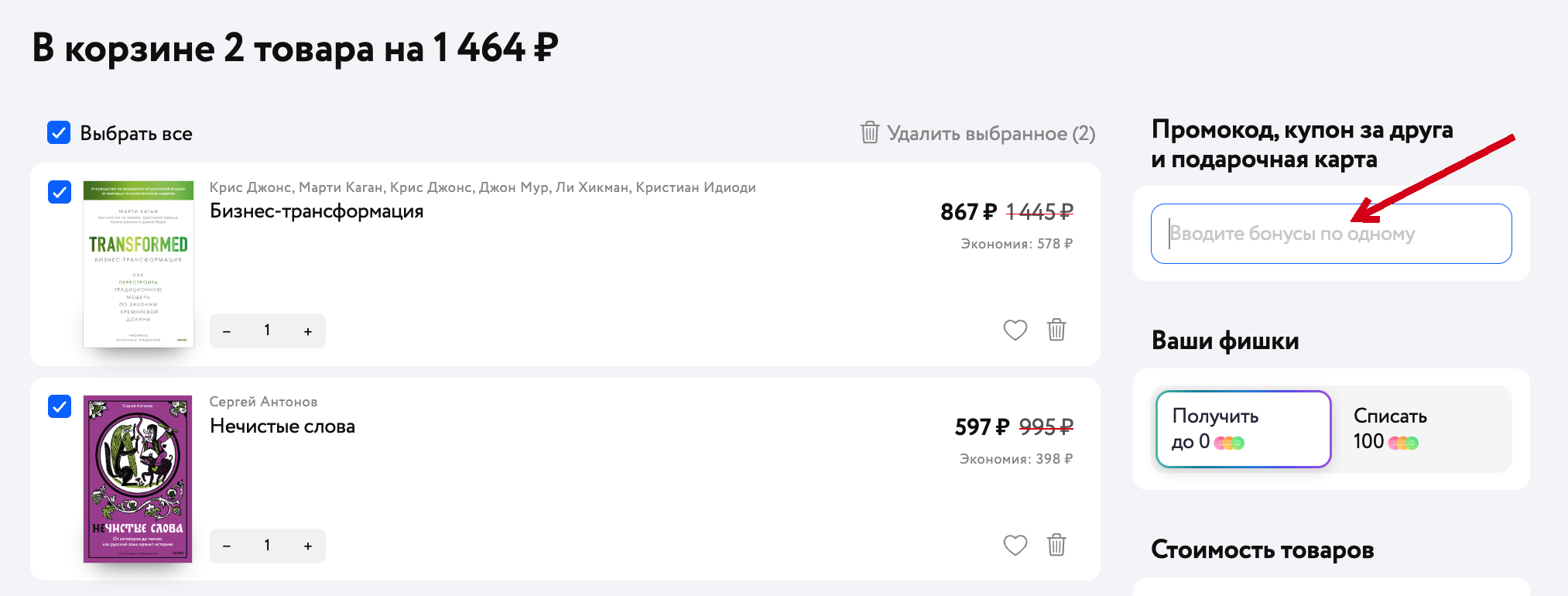This screenshot has height=596, width=1568.
Task: Select the Получить до 0 фишки option
Action: 1243,429
